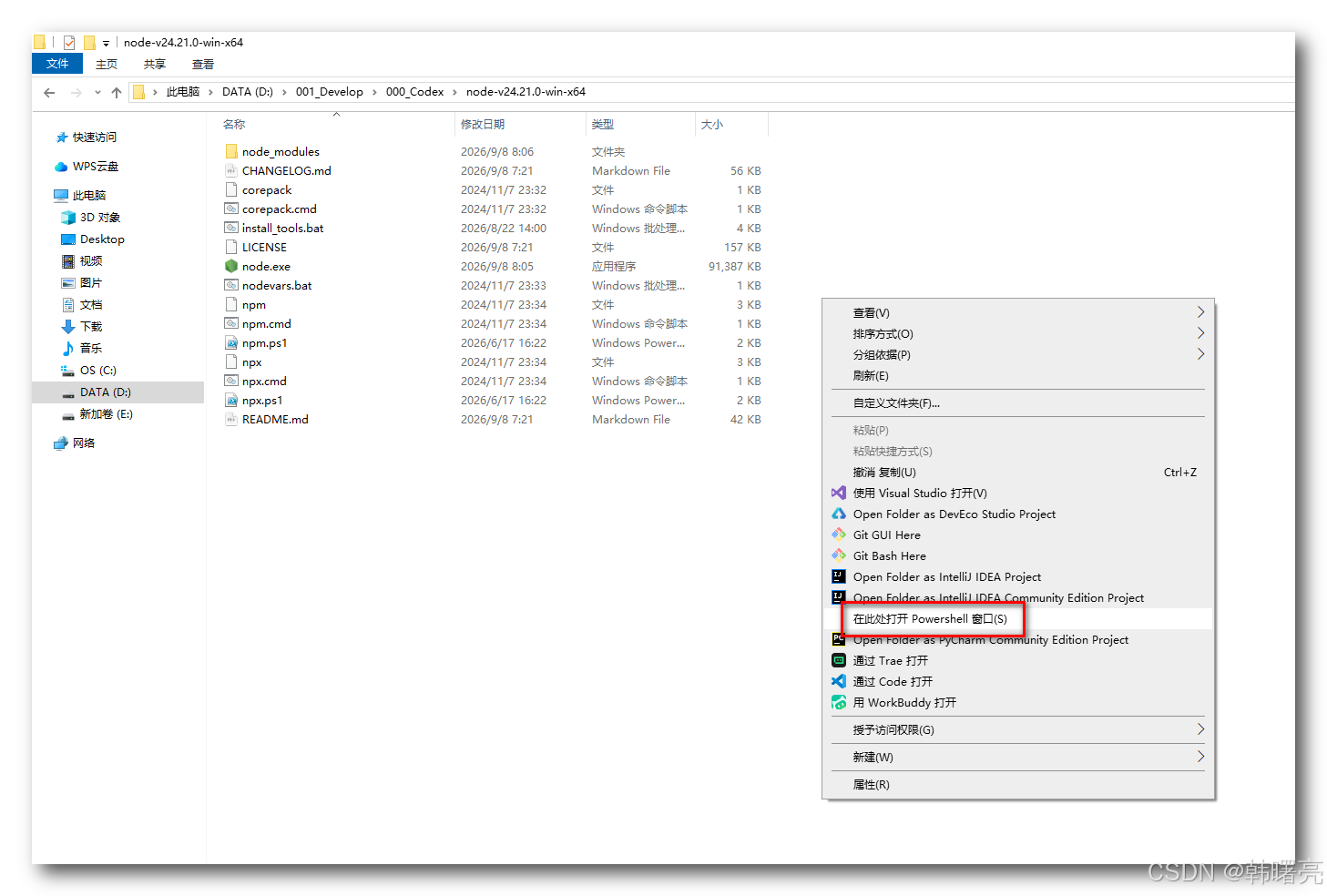Open recent locations dropdown arrow

pyautogui.click(x=97, y=92)
